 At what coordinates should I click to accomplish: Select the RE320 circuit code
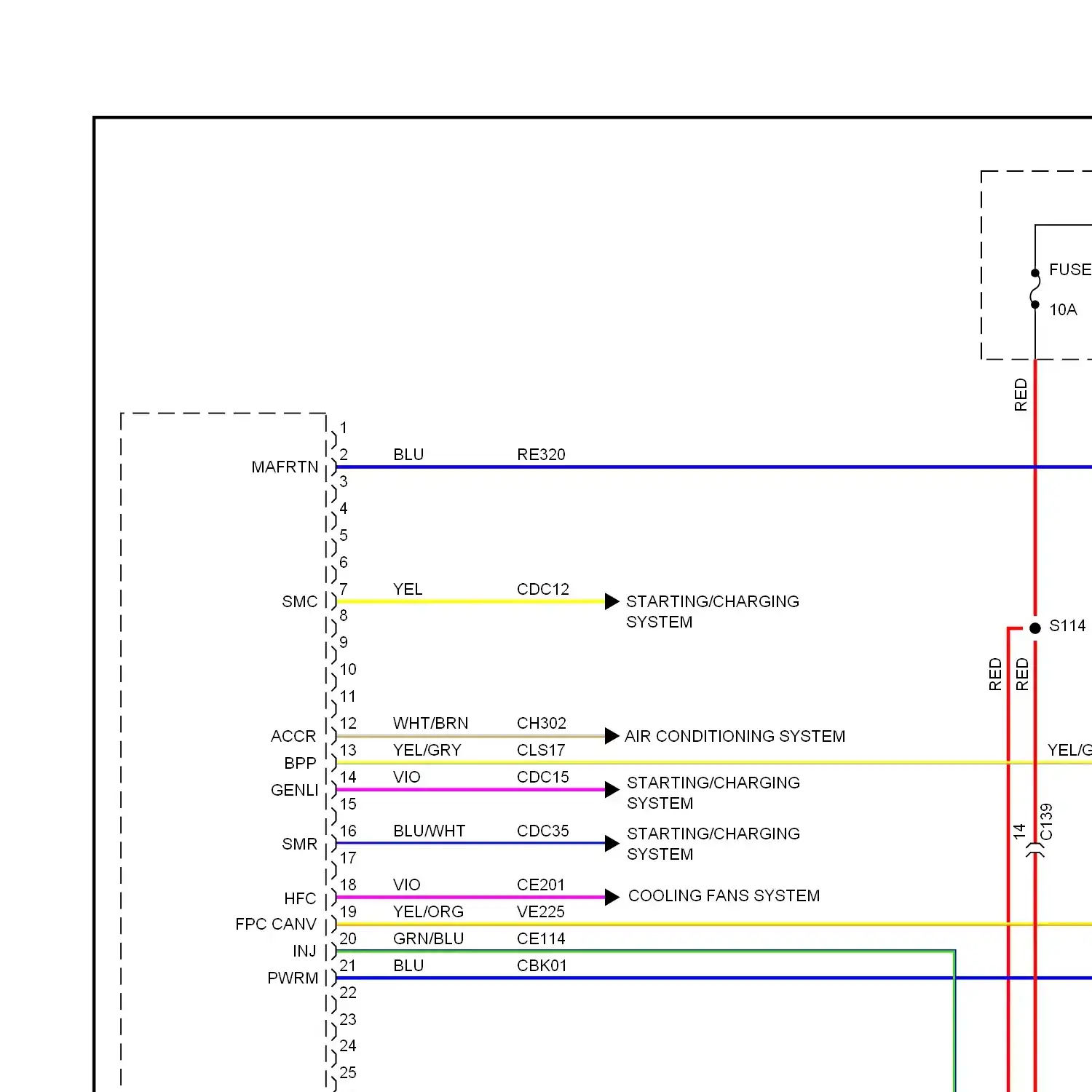click(541, 454)
